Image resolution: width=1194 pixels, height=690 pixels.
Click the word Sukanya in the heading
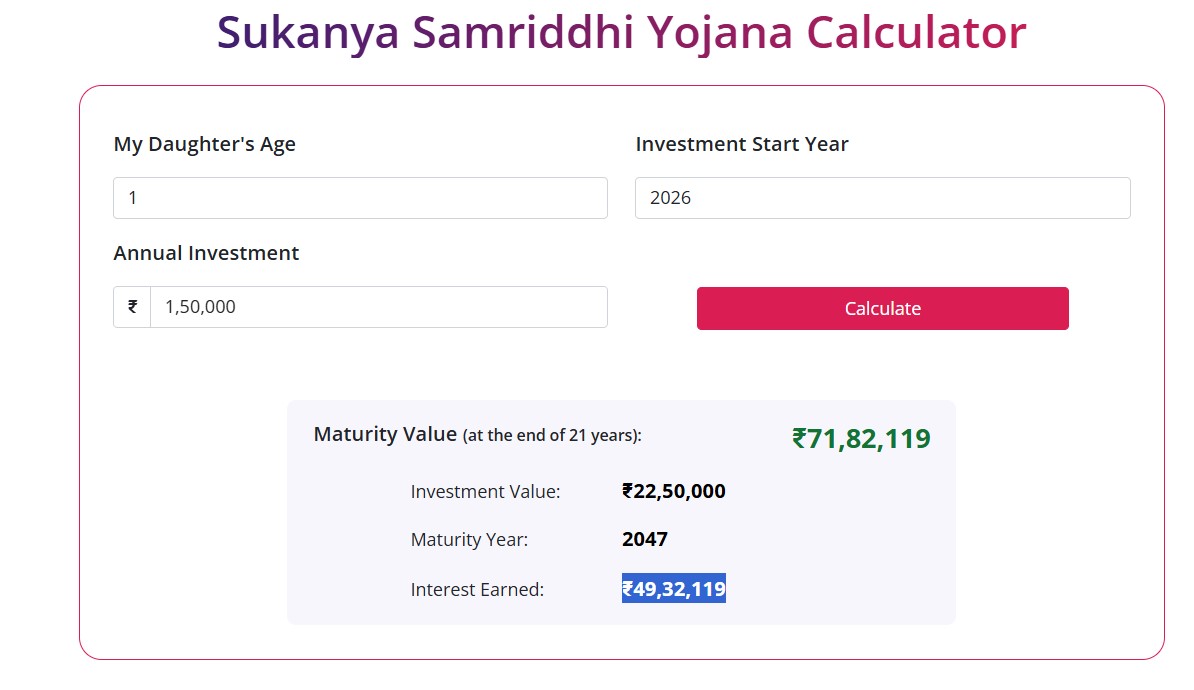coord(306,33)
